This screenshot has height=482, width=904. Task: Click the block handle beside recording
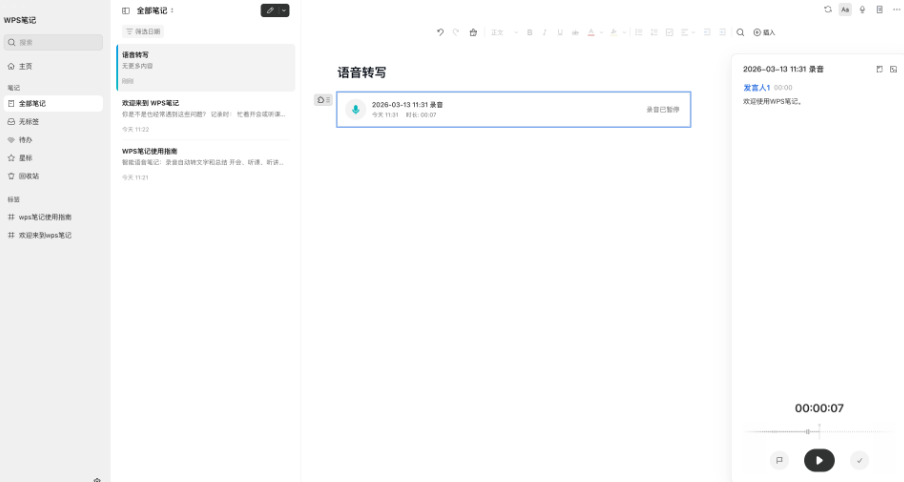coord(323,100)
